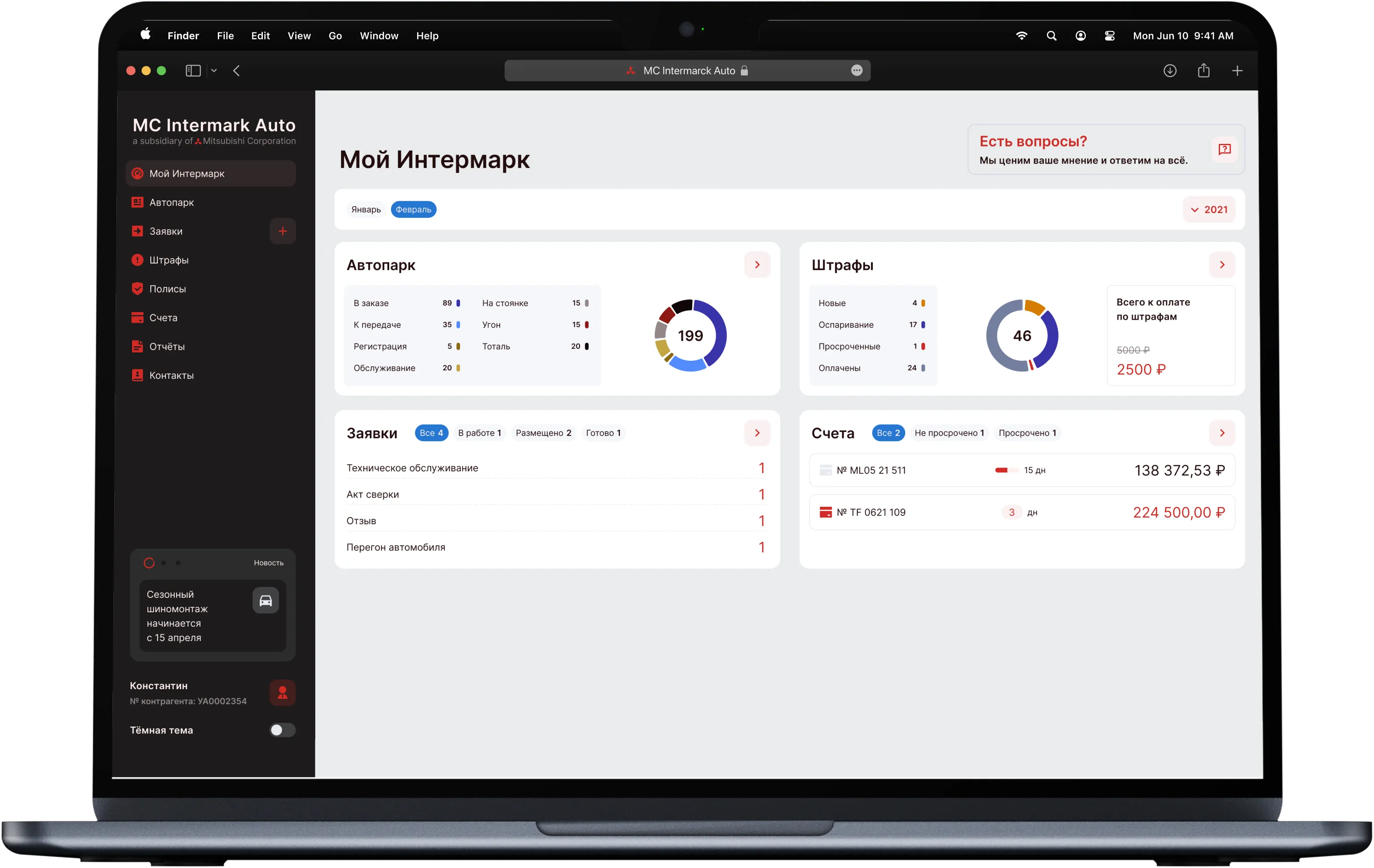Click the MC Intermarck Auto address bar

[687, 70]
